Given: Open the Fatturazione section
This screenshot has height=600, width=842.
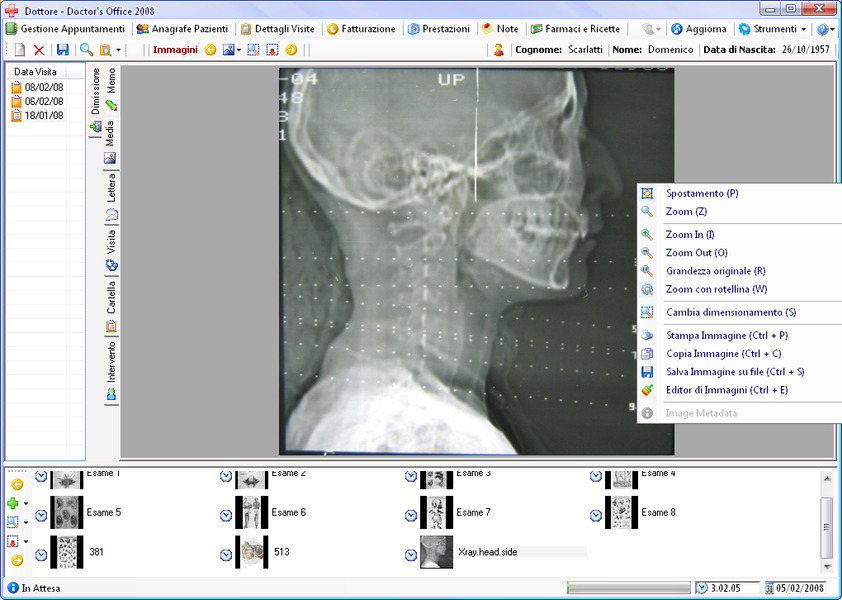Looking at the screenshot, I should point(361,29).
